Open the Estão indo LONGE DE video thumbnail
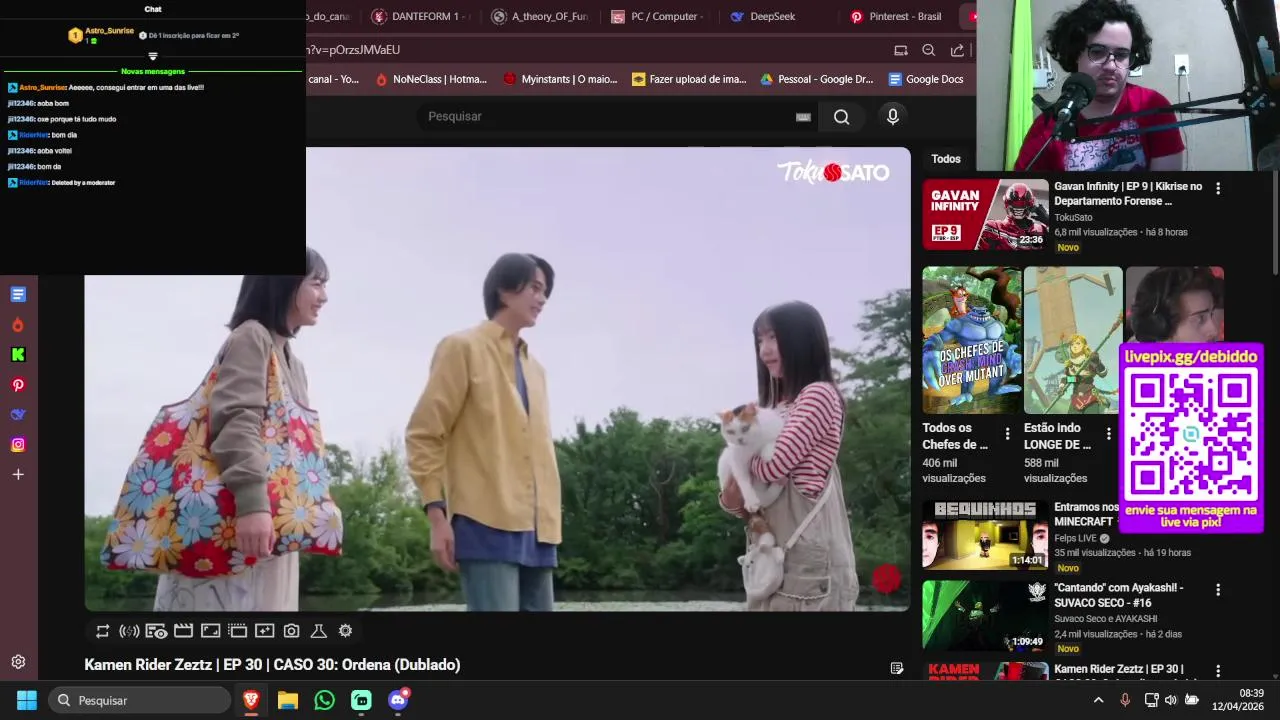The height and width of the screenshot is (720, 1280). click(x=1072, y=340)
